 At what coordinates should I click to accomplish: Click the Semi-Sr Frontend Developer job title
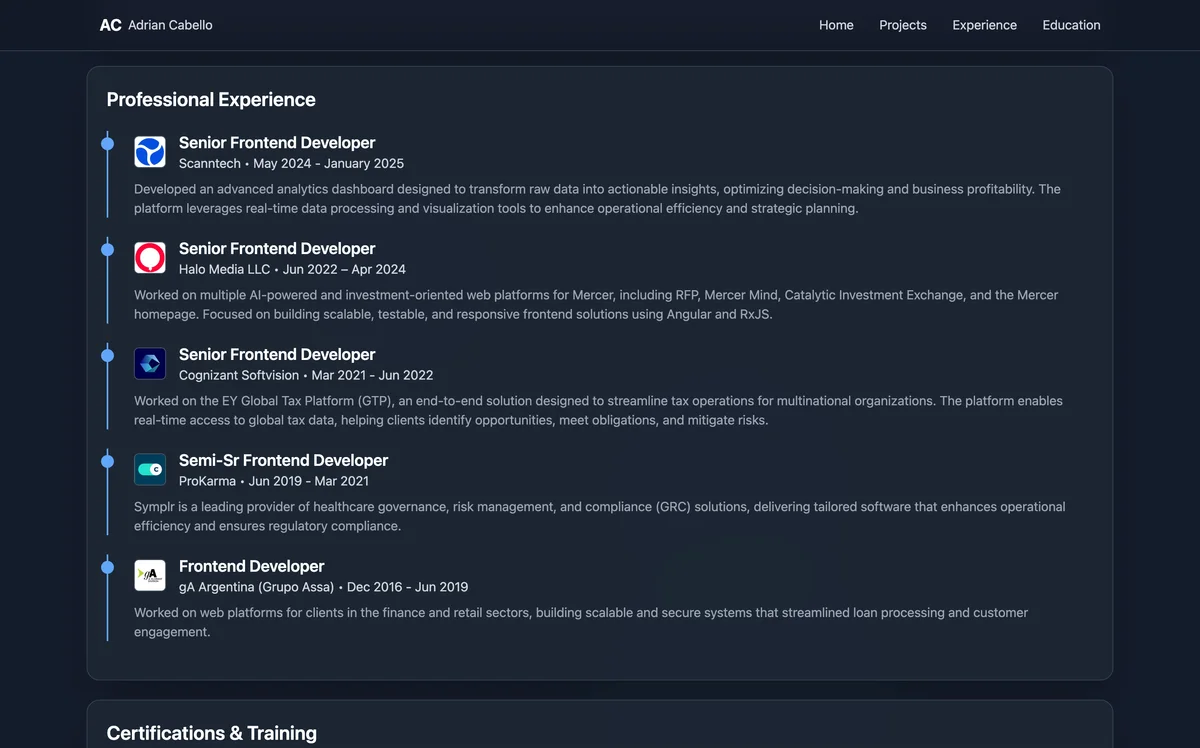pos(283,460)
